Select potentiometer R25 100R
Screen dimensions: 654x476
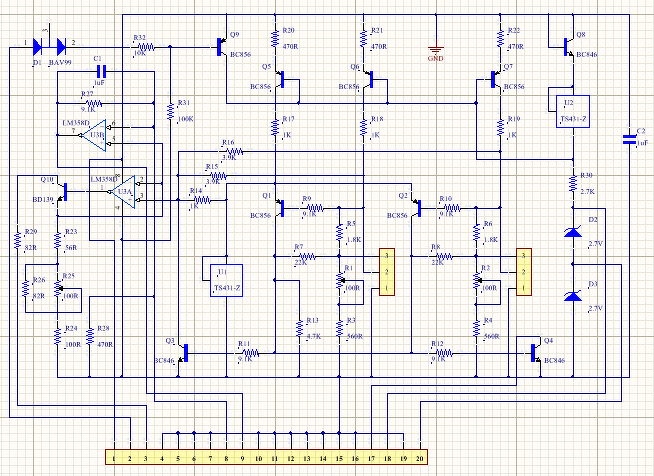[60, 288]
